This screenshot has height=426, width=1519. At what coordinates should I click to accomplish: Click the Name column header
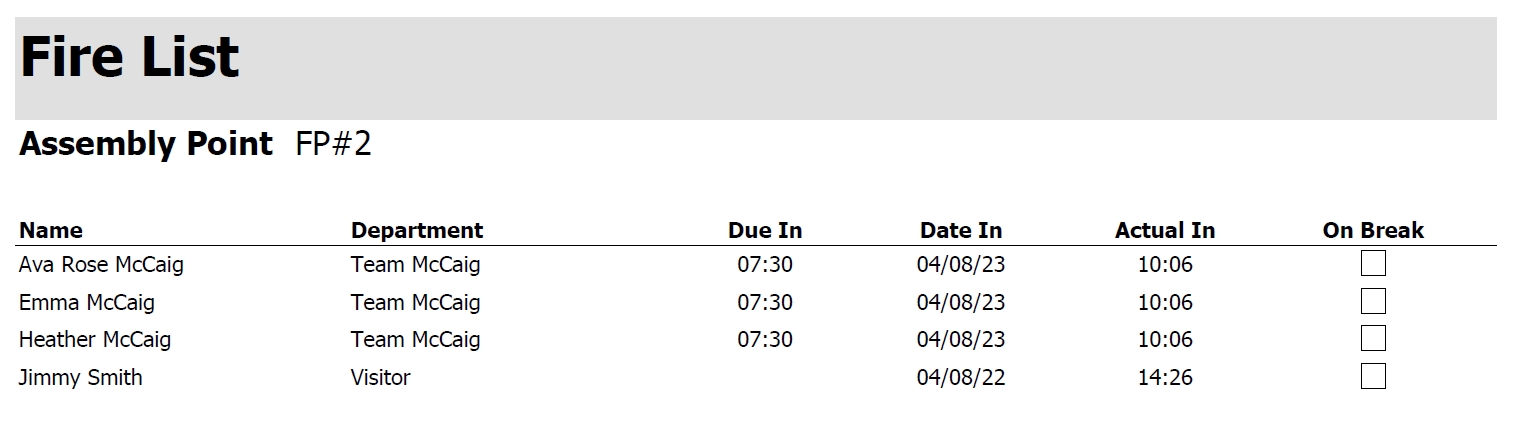point(51,231)
